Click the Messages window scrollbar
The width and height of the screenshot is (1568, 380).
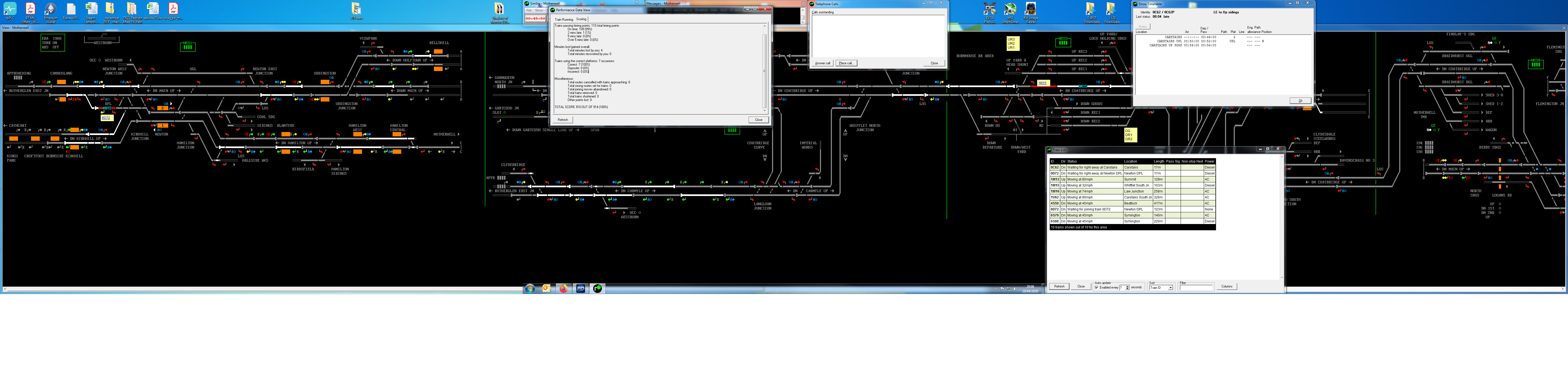pos(803,16)
